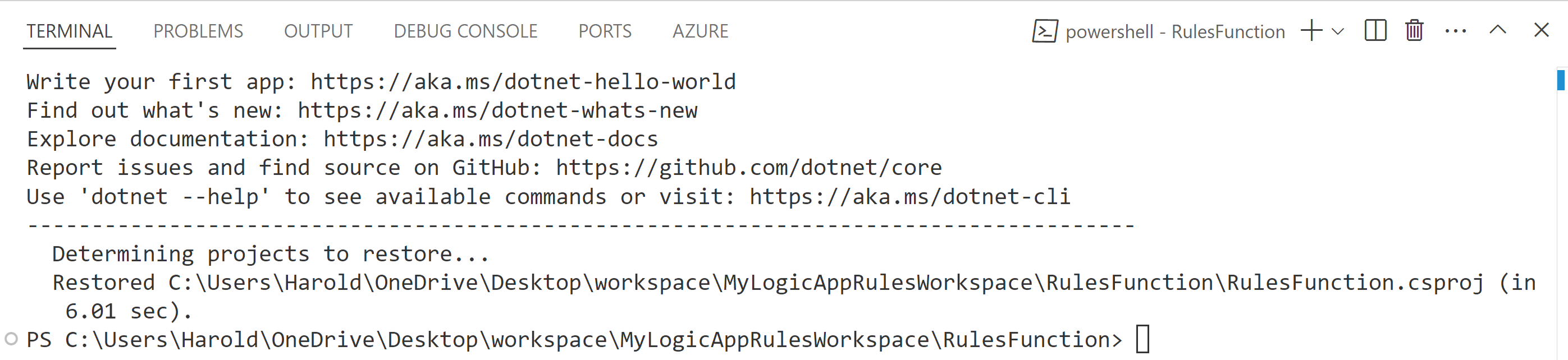The width and height of the screenshot is (1568, 360).
Task: Select the powershell - RulesFunction terminal icon
Action: coord(1046,31)
